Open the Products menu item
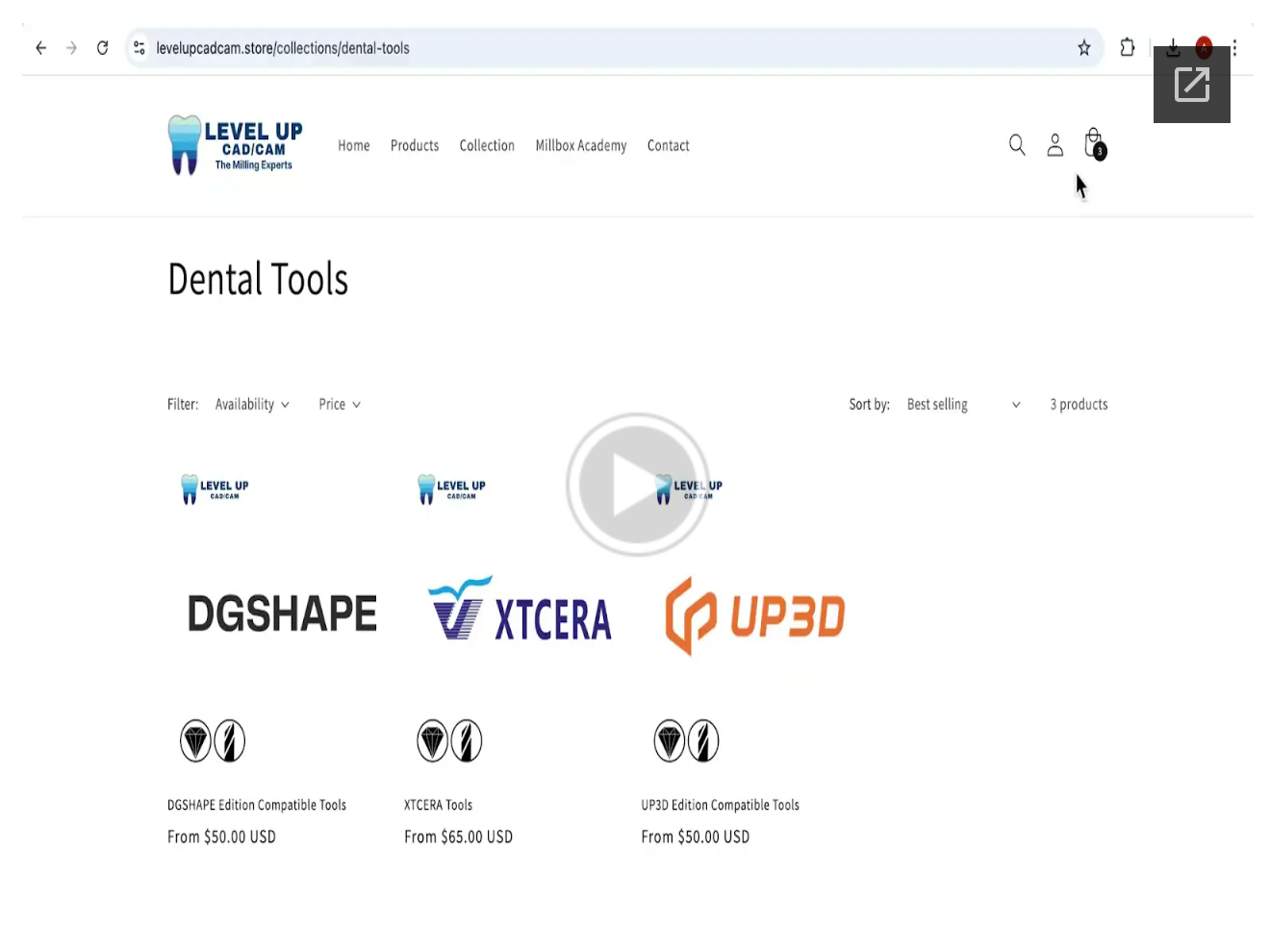 coord(415,145)
